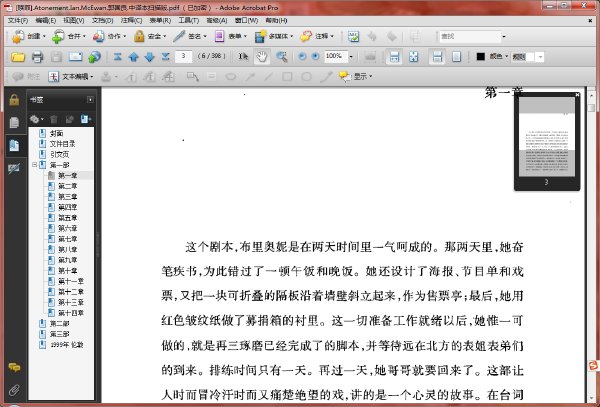Open the Attachments paperclip panel
The height and width of the screenshot is (407, 600).
(15, 390)
